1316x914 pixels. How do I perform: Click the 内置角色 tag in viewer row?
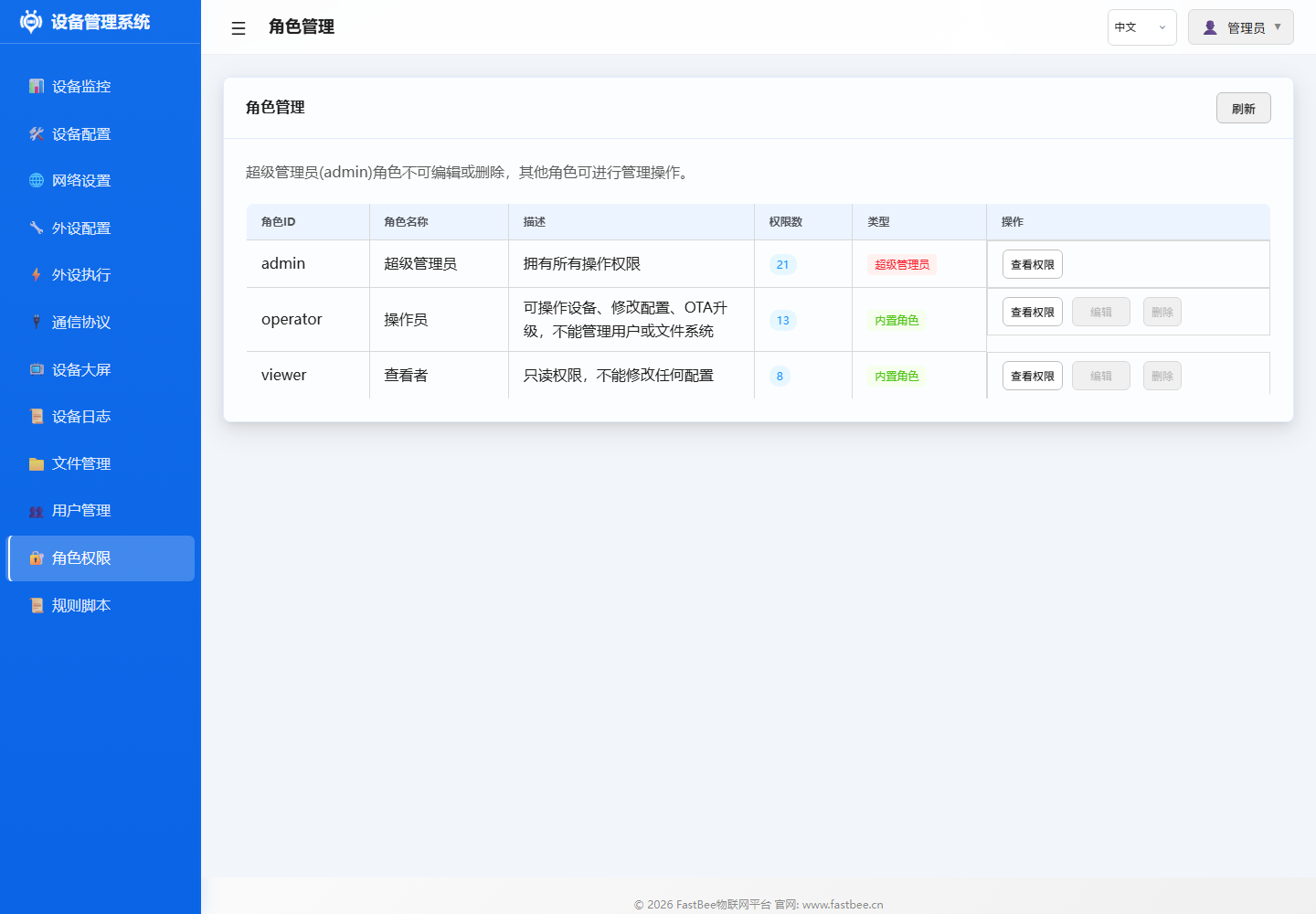point(897,376)
